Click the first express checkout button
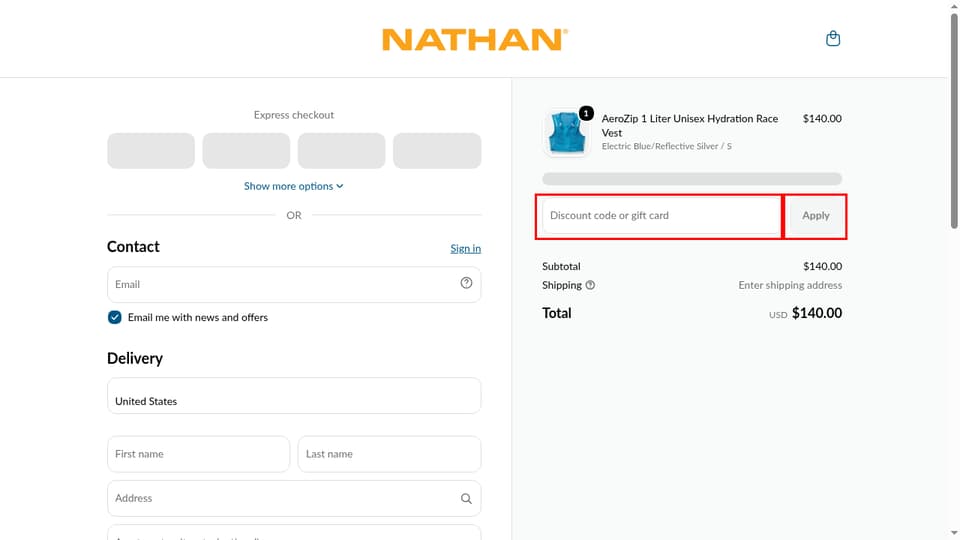The width and height of the screenshot is (960, 540). (x=151, y=151)
